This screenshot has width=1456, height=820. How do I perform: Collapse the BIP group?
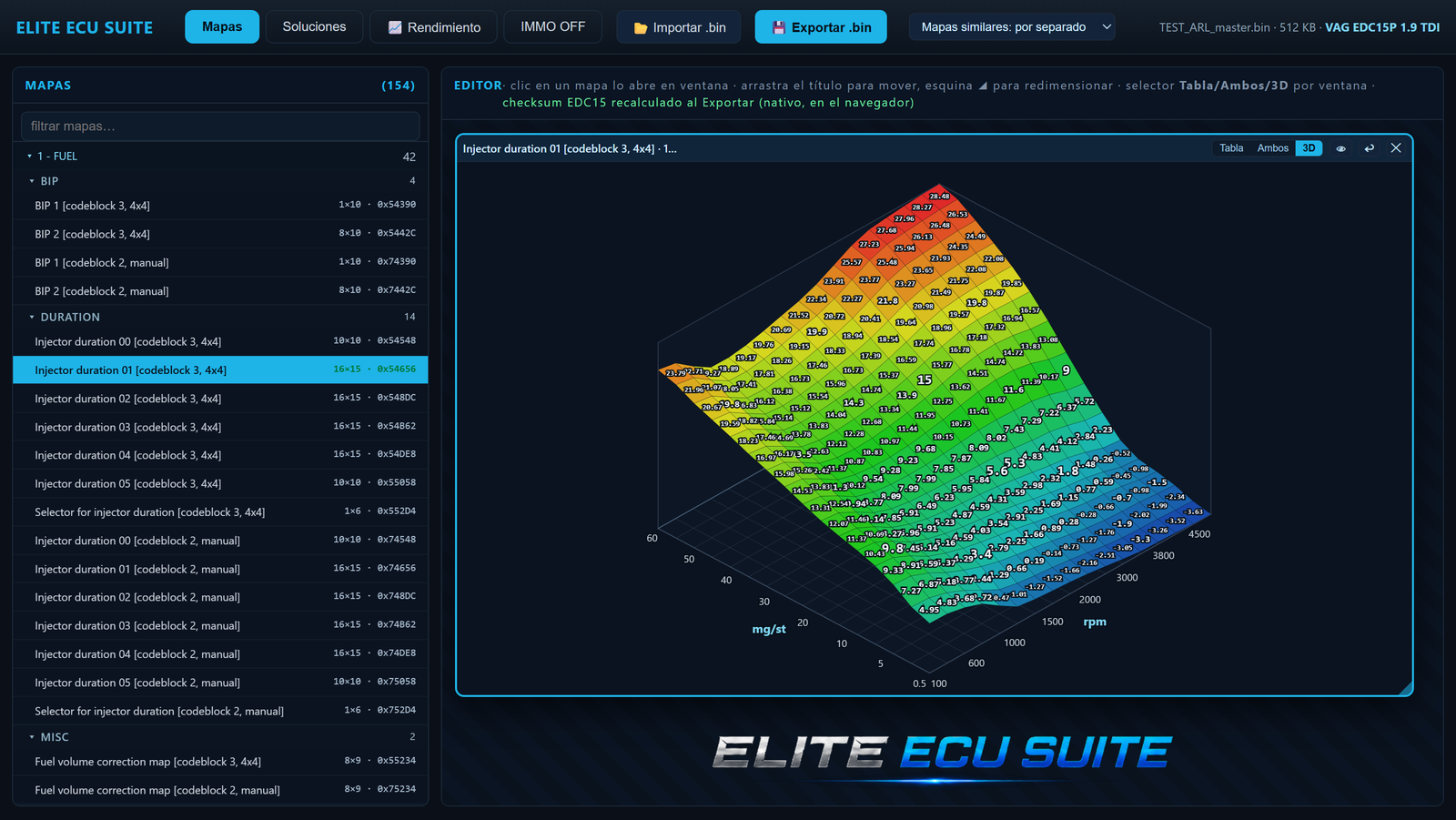220,181
